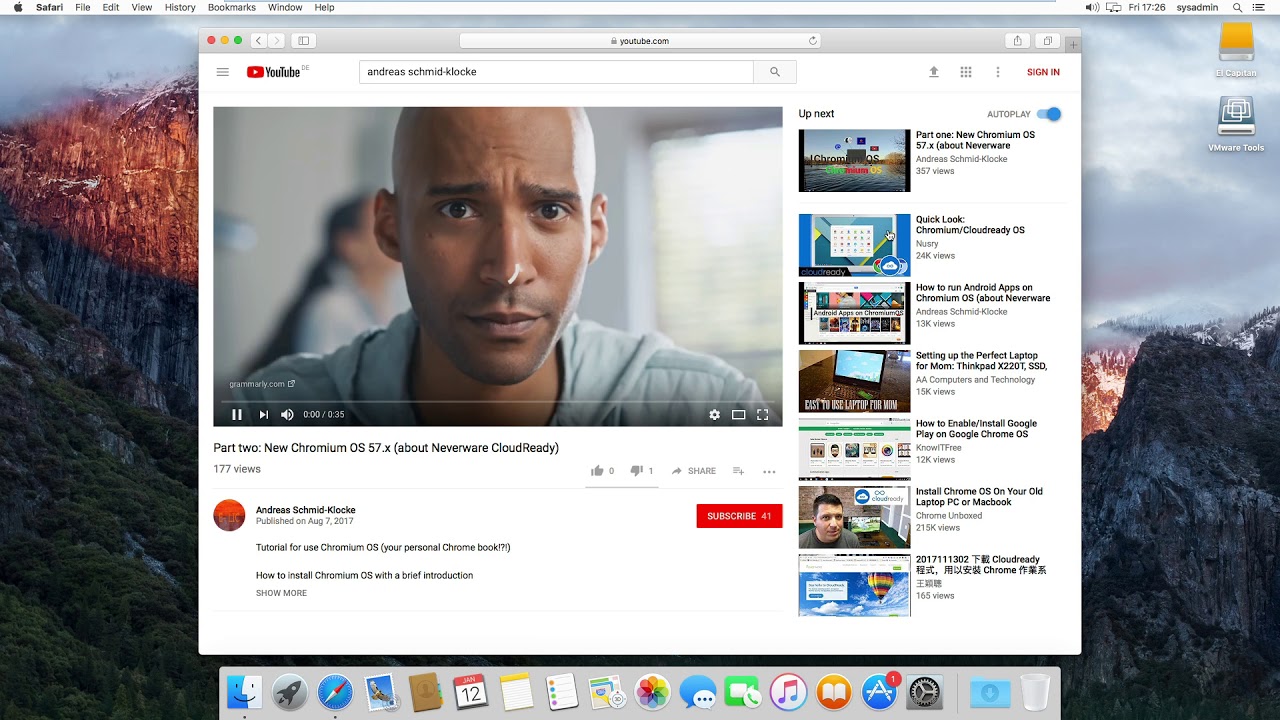Open the Apple menu
The image size is (1280, 720).
(17, 7)
